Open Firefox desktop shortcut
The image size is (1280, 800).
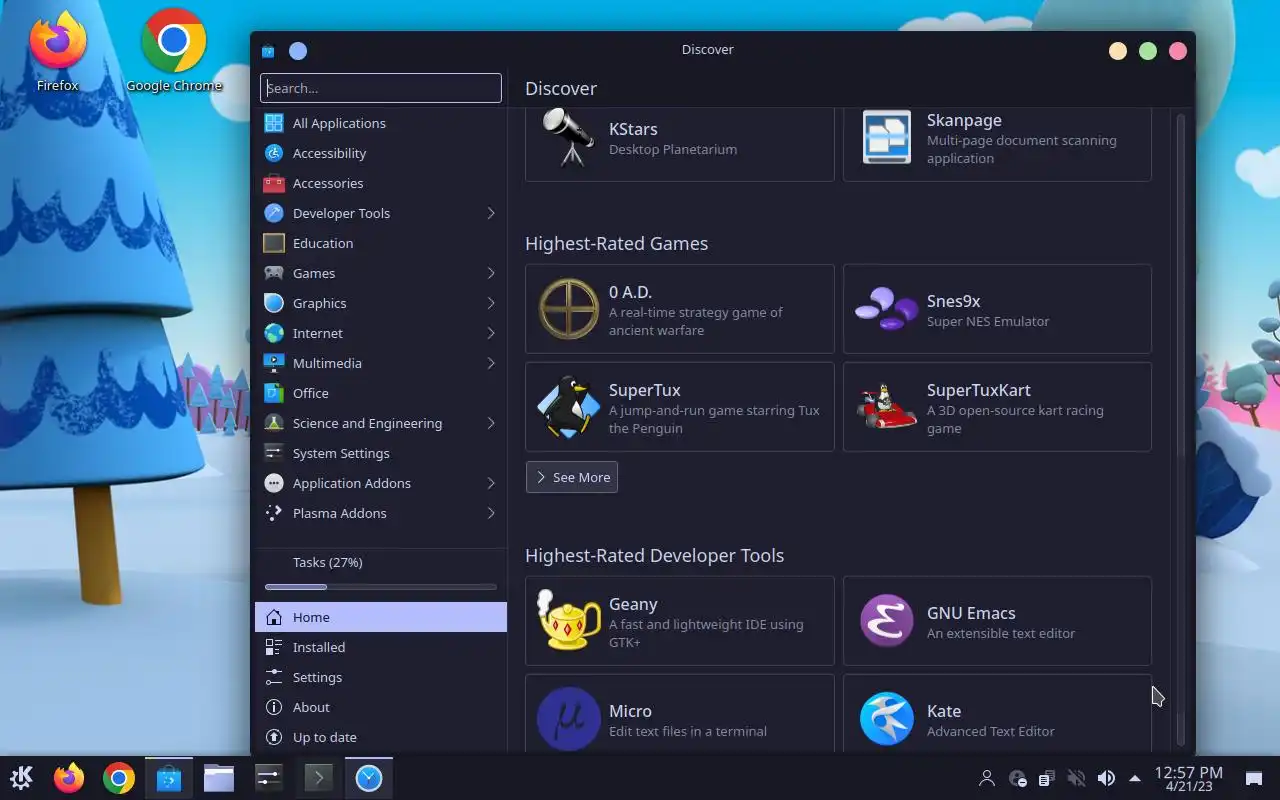(x=58, y=52)
